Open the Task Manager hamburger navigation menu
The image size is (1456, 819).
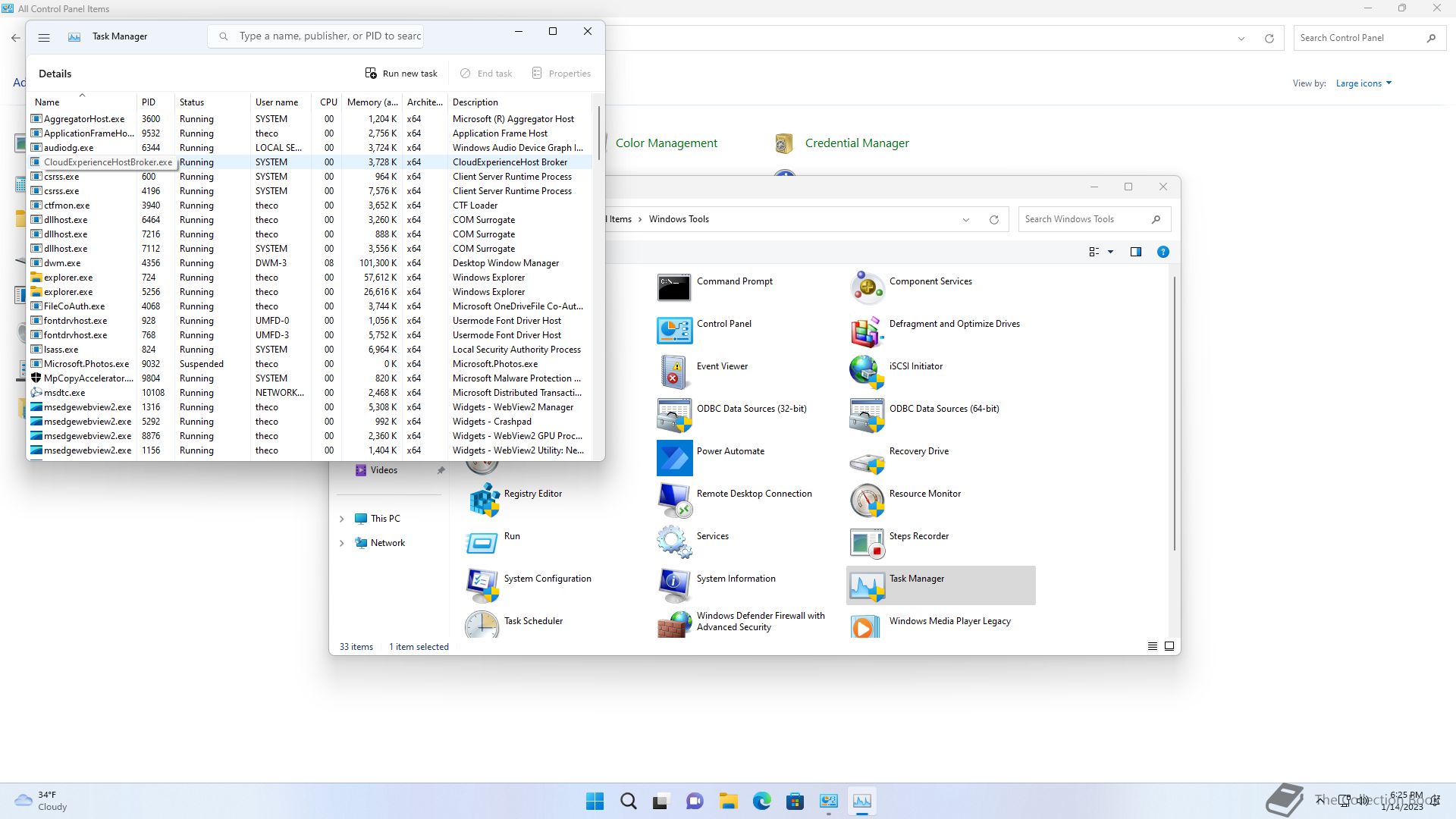(44, 36)
